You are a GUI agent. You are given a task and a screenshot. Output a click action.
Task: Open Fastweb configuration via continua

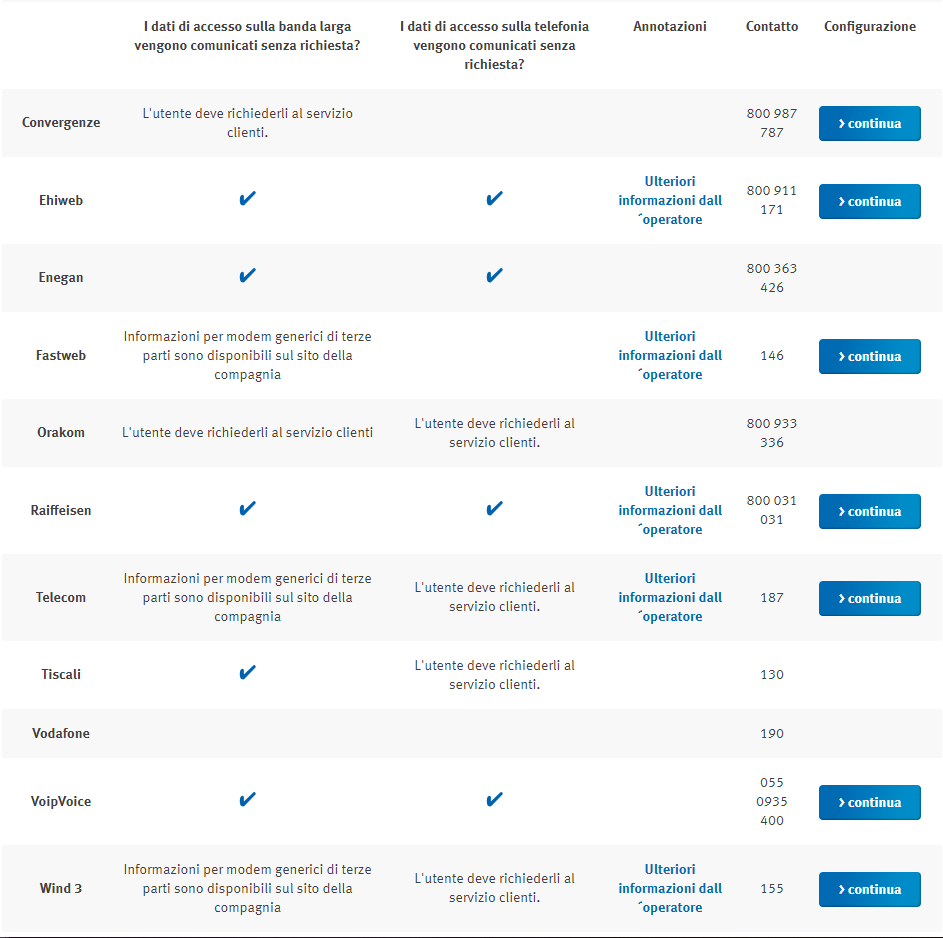pos(869,356)
